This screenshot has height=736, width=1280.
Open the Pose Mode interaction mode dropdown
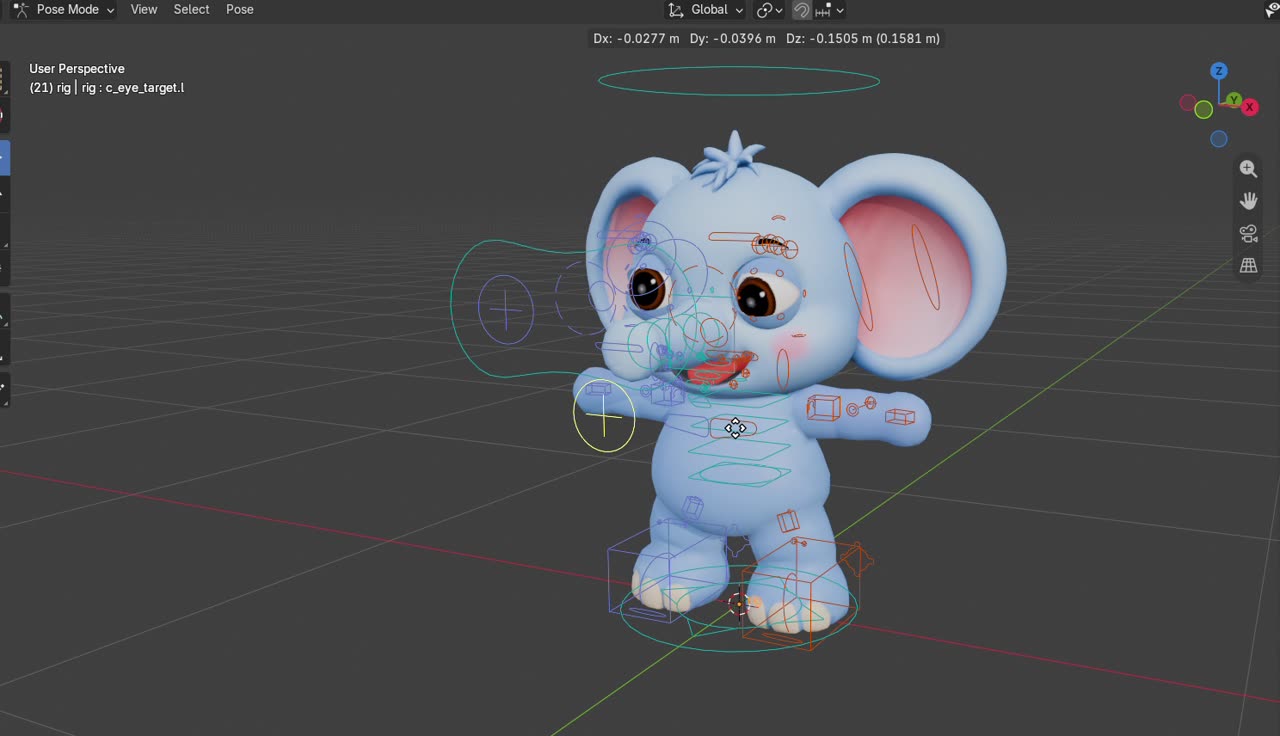point(62,9)
